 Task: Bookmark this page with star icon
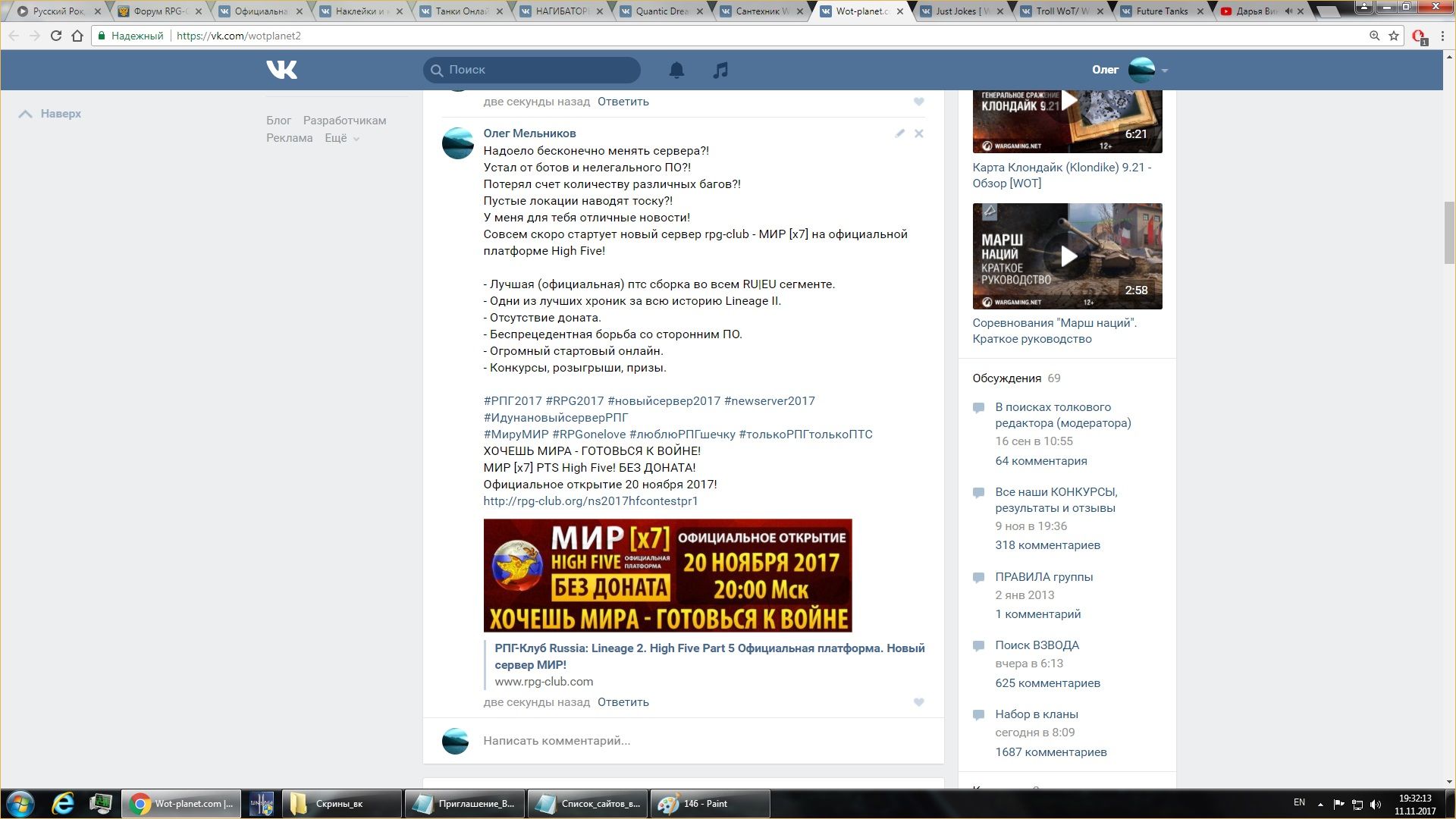pos(1394,36)
